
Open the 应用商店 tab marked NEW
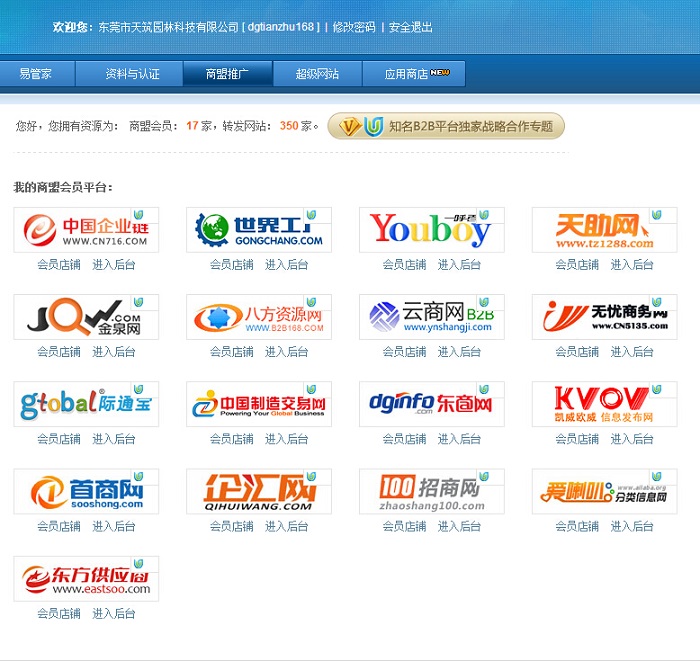pos(416,74)
